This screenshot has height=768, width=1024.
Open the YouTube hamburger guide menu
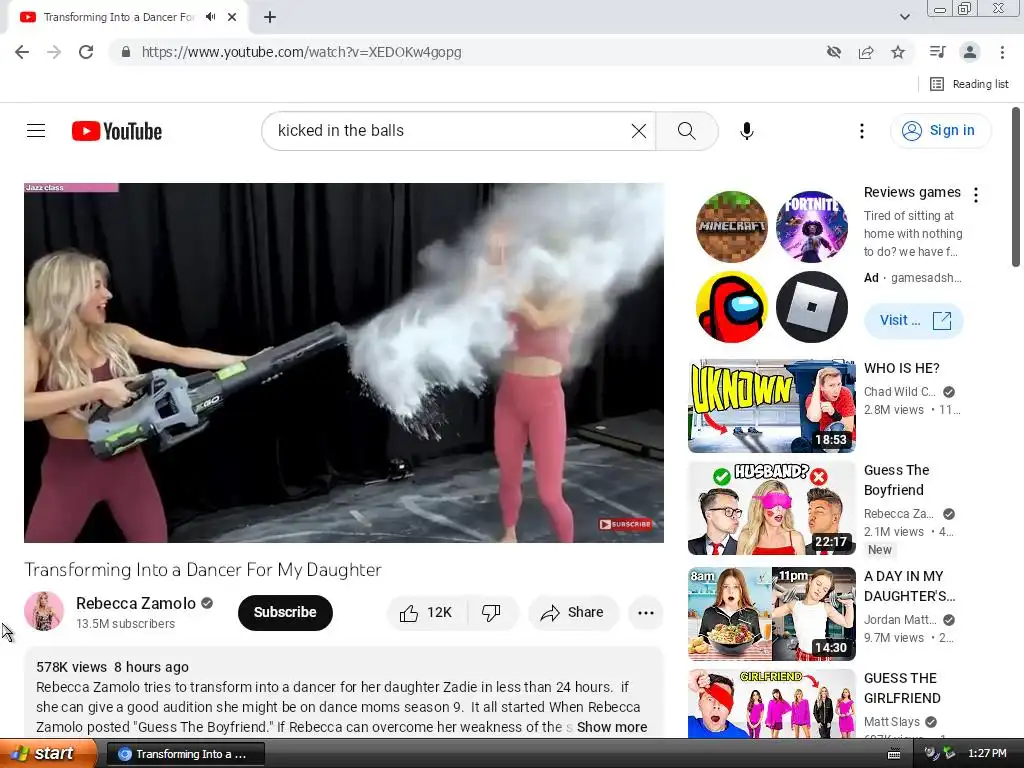(36, 131)
